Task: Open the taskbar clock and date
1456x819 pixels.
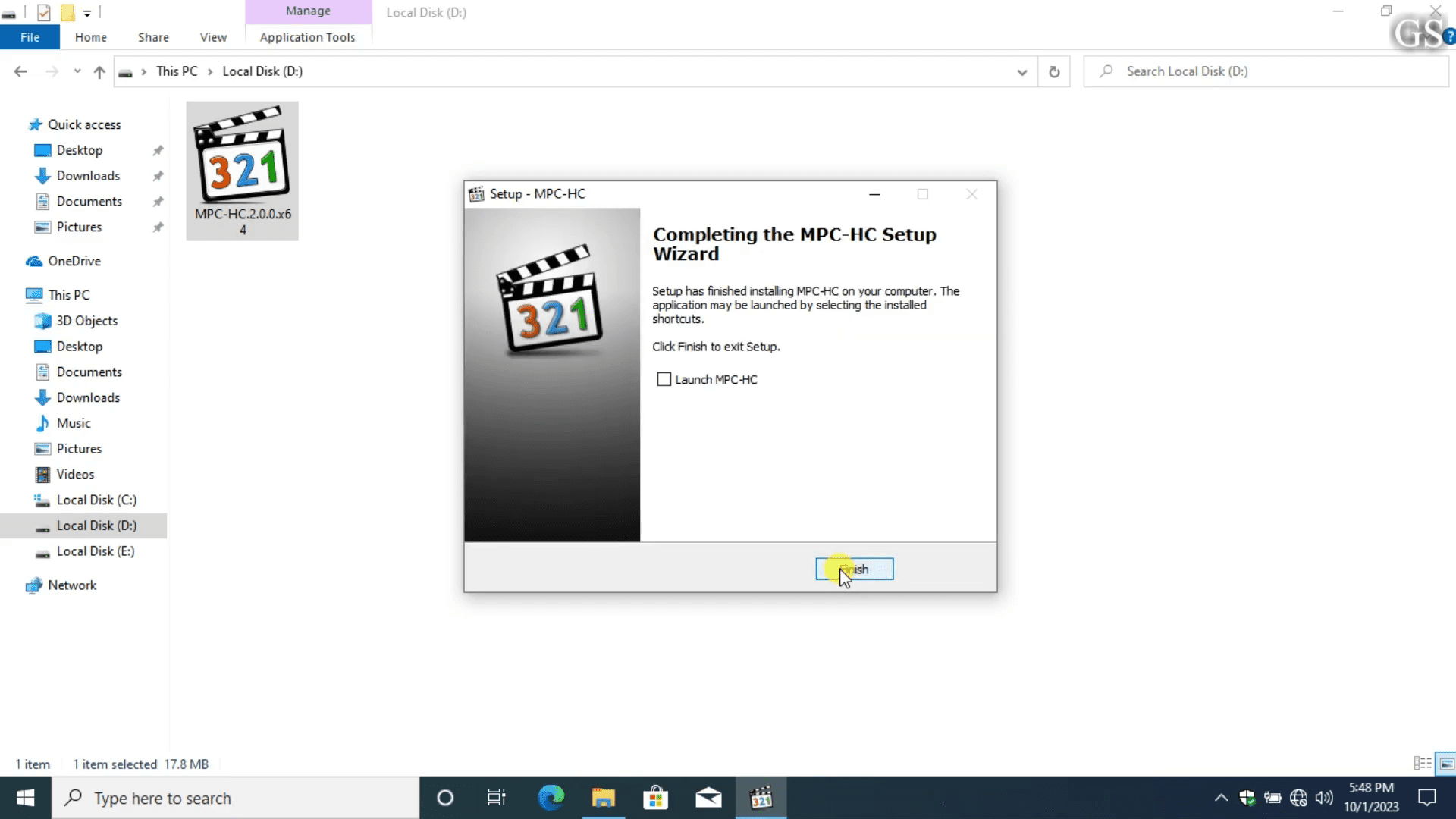Action: (1371, 798)
